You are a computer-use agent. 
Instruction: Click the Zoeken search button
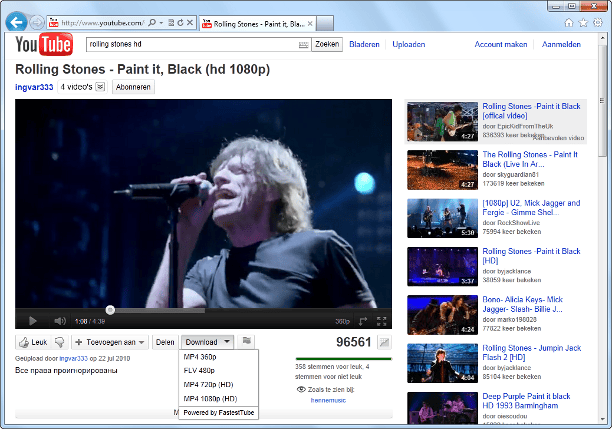coord(327,44)
